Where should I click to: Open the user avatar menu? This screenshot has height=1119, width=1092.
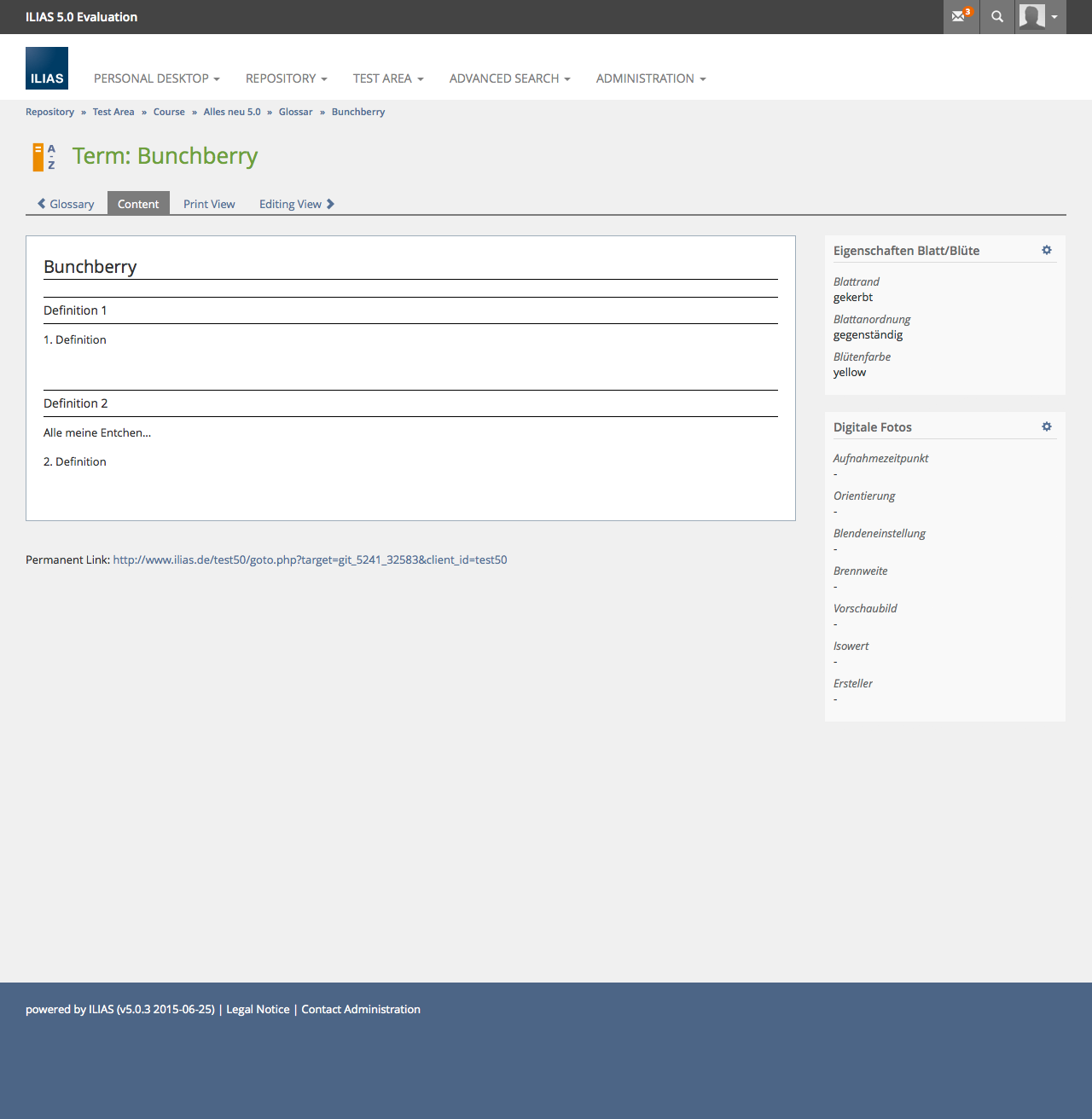(1039, 16)
